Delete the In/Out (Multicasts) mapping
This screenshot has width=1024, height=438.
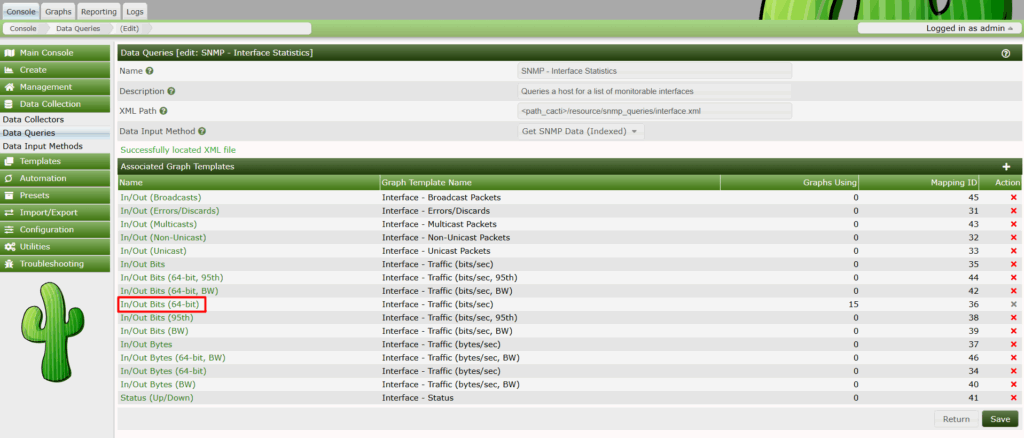pyautogui.click(x=1014, y=224)
